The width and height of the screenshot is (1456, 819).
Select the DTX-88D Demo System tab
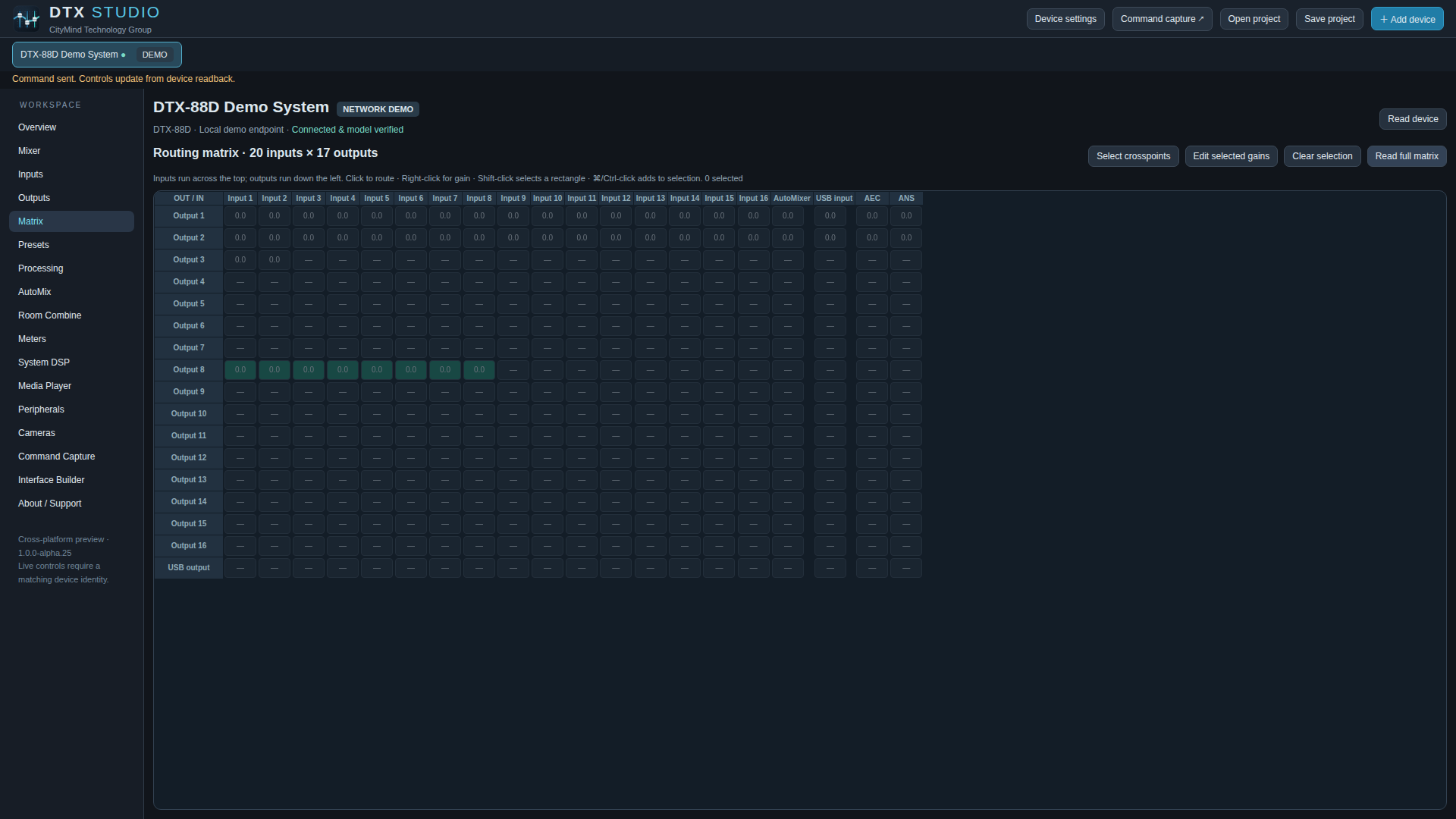(96, 55)
